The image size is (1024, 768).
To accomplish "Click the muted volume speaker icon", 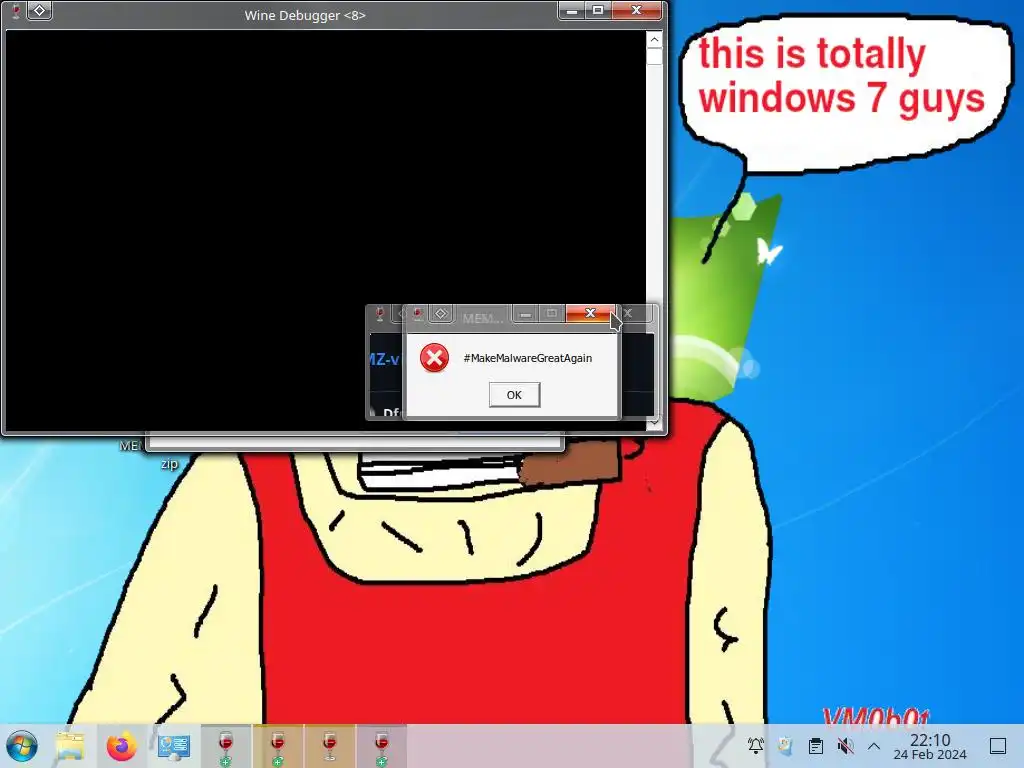I will click(845, 745).
